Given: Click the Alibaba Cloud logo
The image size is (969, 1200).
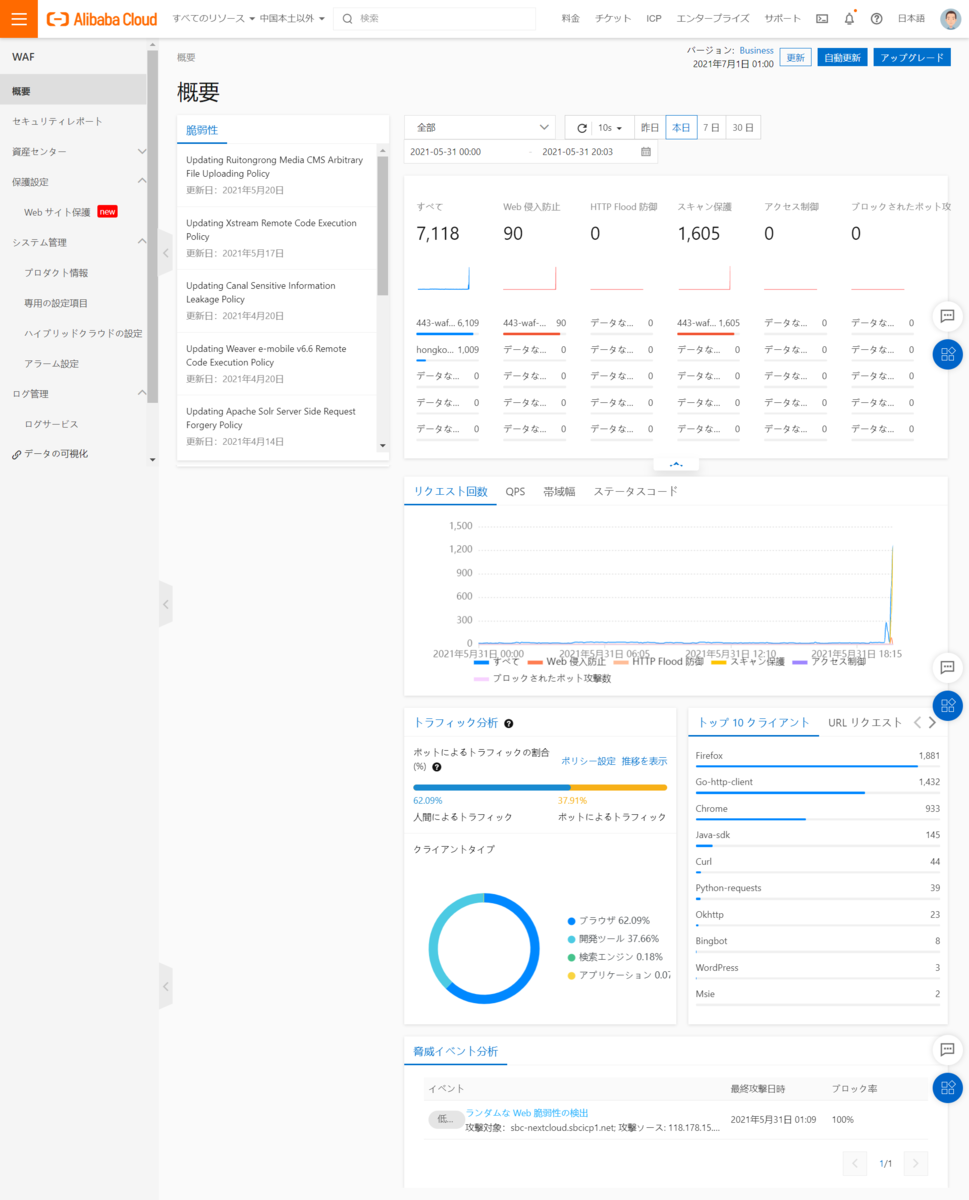Looking at the screenshot, I should coord(102,19).
